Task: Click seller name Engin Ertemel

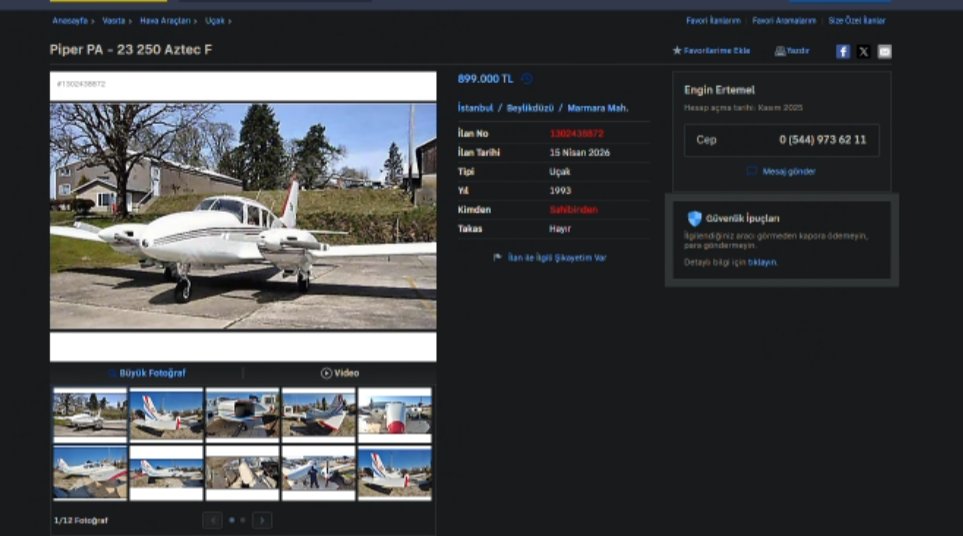Action: click(x=719, y=90)
